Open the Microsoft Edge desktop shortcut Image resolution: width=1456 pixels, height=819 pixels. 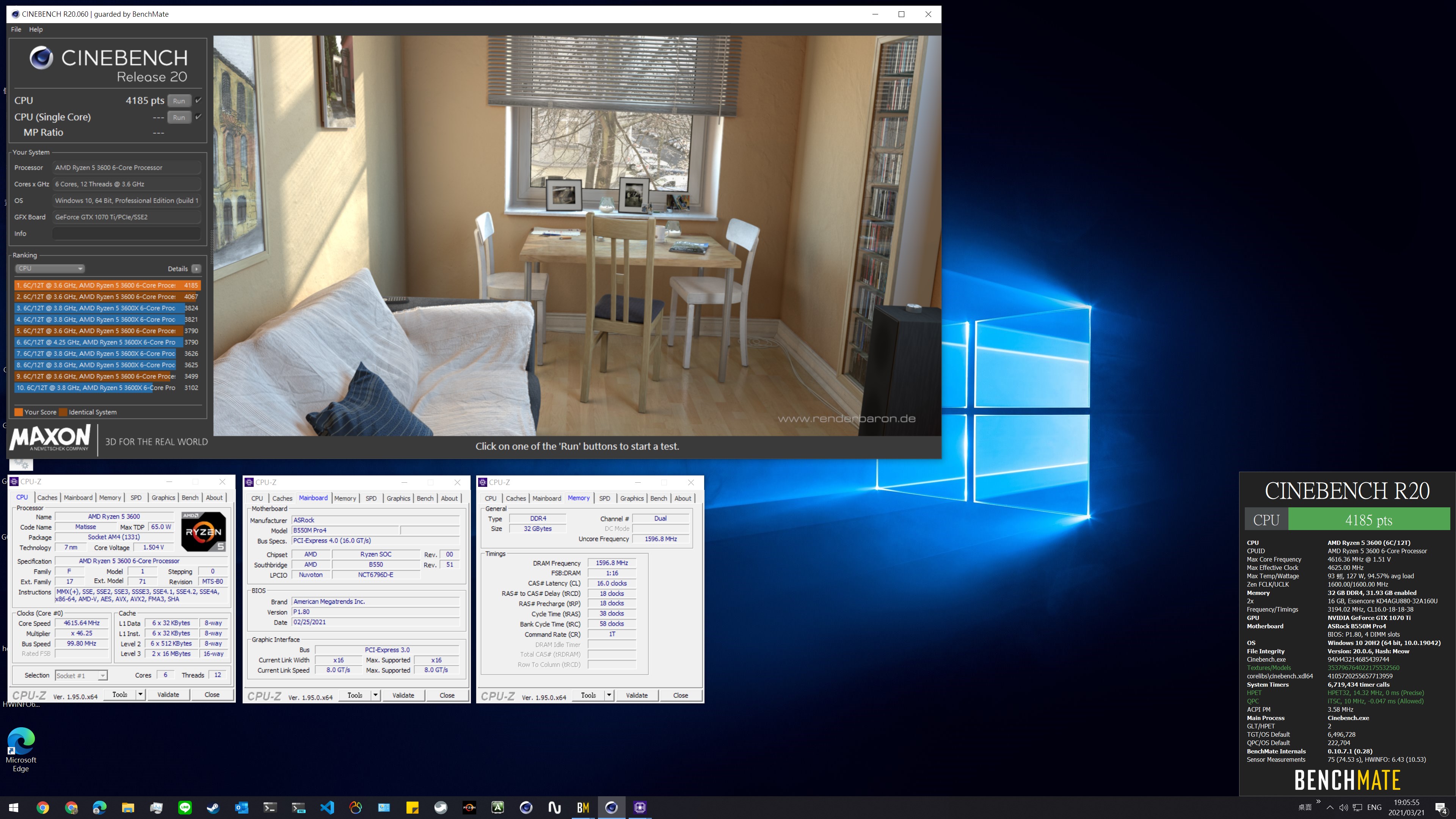(21, 750)
